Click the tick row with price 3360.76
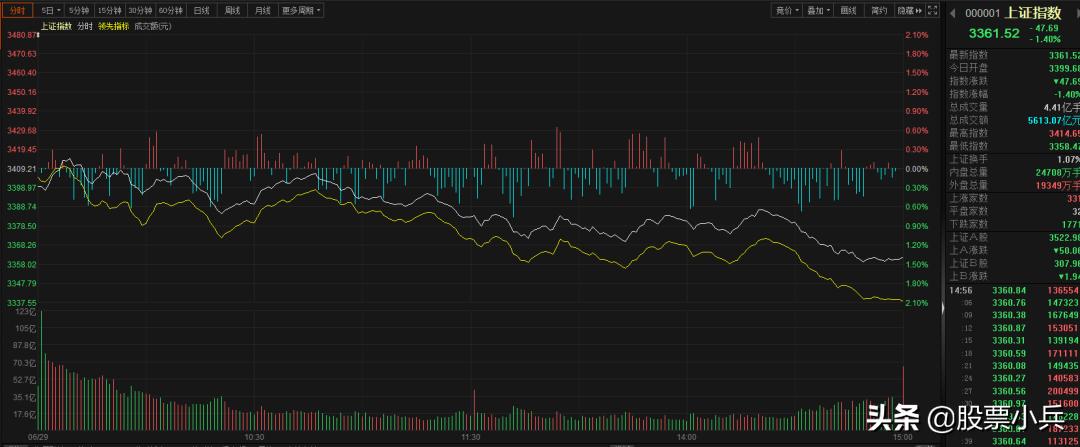This screenshot has height=447, width=1080. click(x=1014, y=302)
